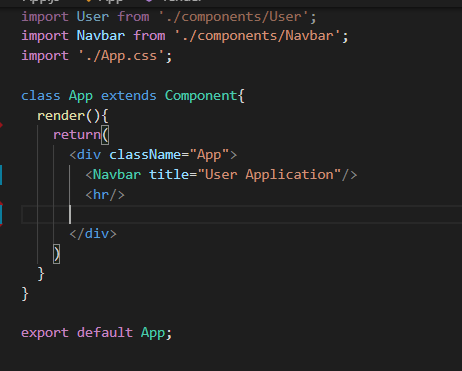Click the opening parenthesis after return
The height and width of the screenshot is (371, 462).
(x=105, y=135)
